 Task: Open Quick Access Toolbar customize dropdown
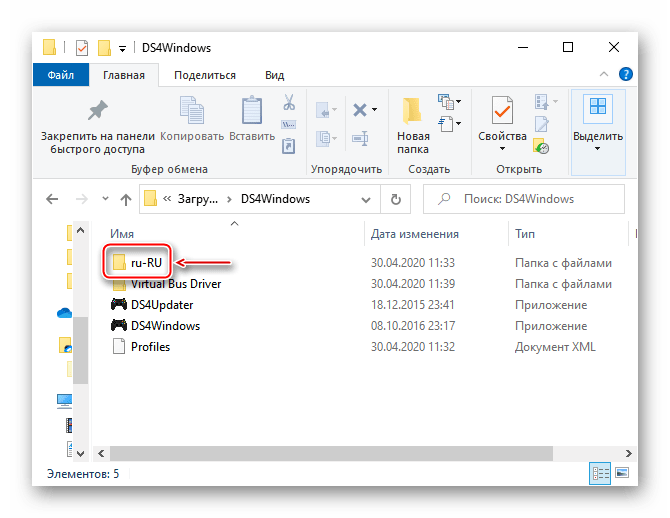click(122, 50)
